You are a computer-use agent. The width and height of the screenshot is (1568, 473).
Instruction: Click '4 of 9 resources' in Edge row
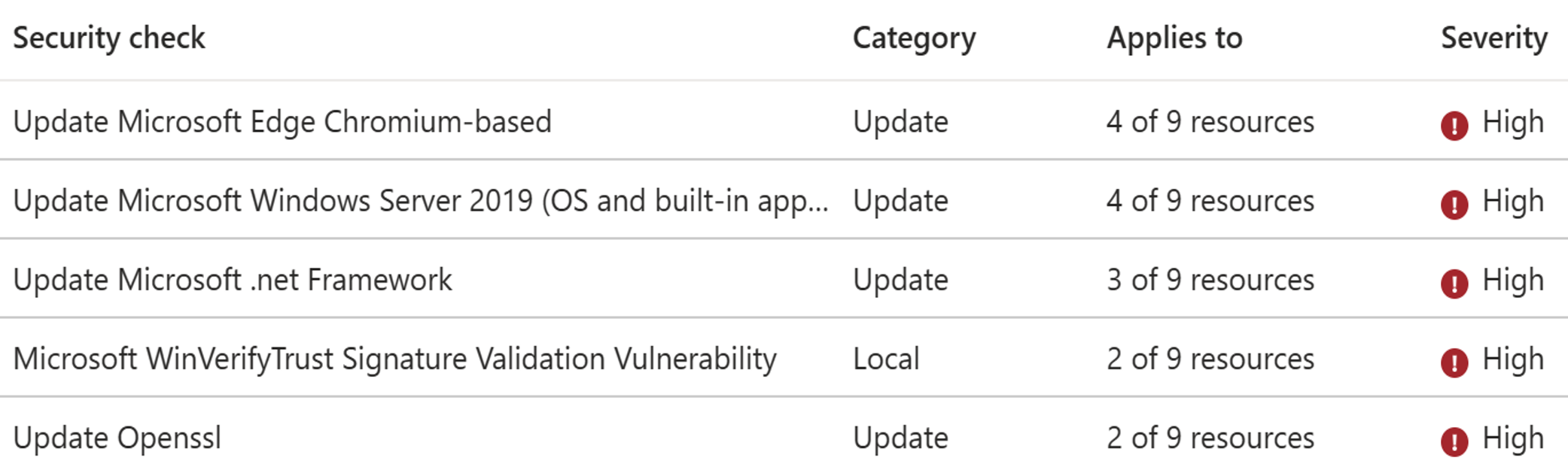[x=1210, y=122]
